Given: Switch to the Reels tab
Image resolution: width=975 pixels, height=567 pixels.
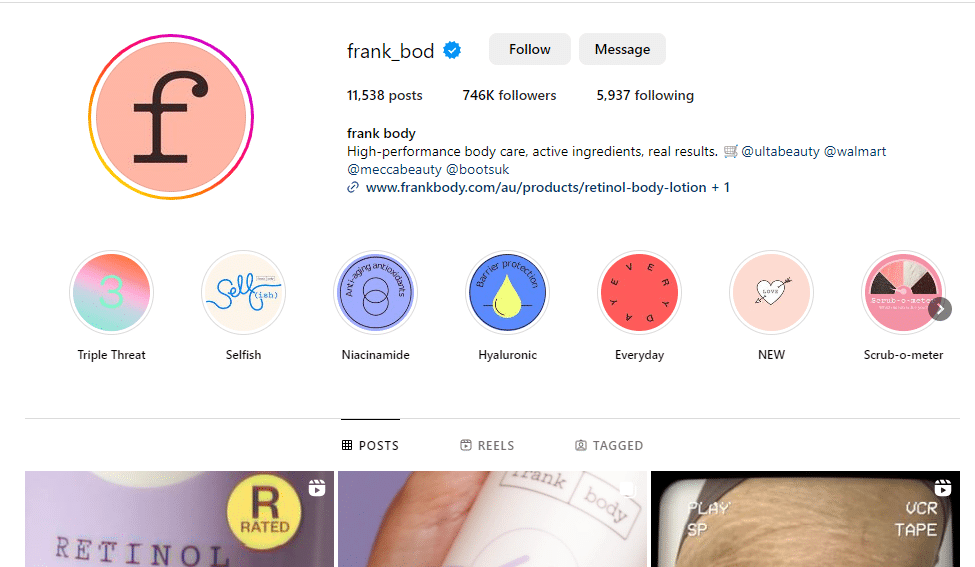Looking at the screenshot, I should (x=487, y=445).
